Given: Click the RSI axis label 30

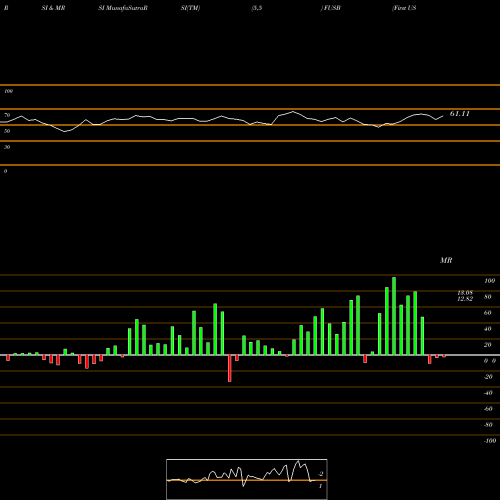Looking at the screenshot, I should coord(7,147).
